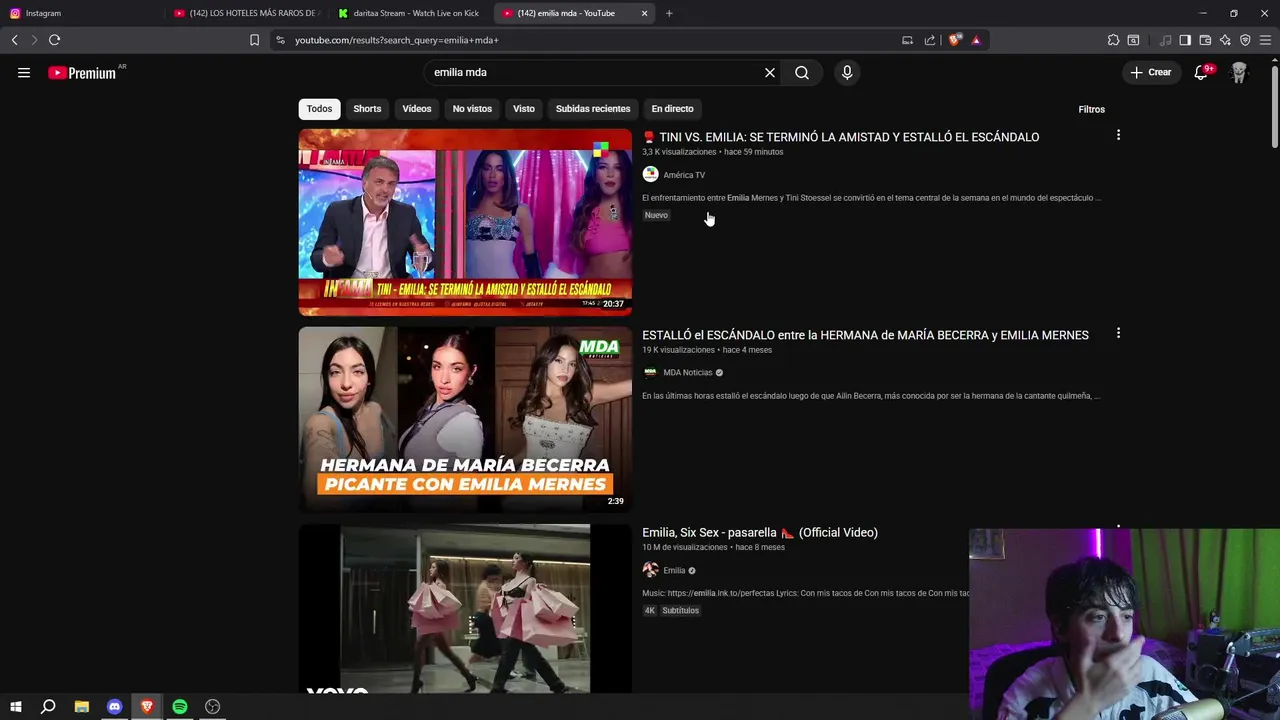Start voice search with the microphone

pyautogui.click(x=847, y=72)
